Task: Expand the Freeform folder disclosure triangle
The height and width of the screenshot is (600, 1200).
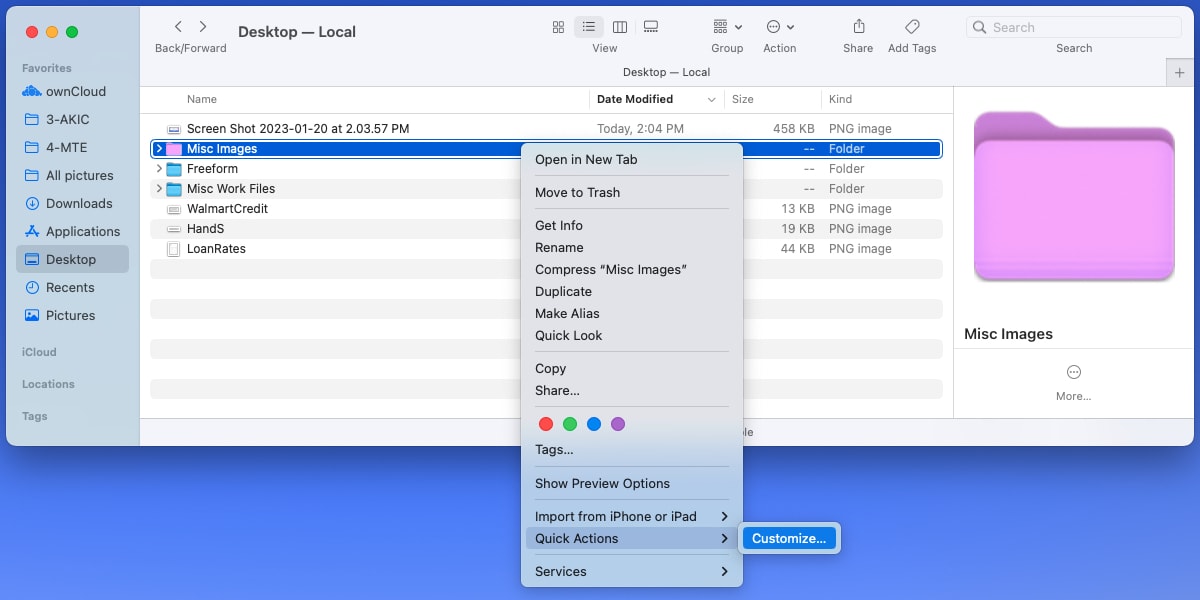Action: tap(157, 168)
